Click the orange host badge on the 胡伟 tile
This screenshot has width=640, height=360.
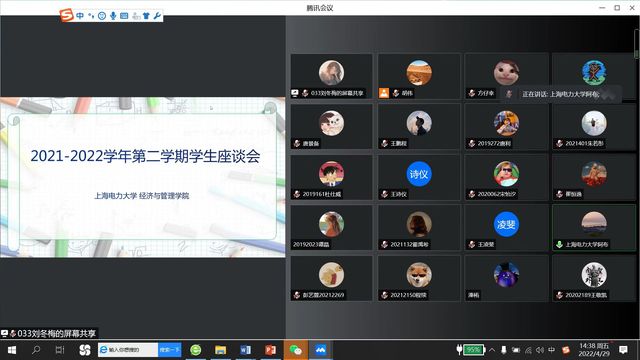pos(384,93)
